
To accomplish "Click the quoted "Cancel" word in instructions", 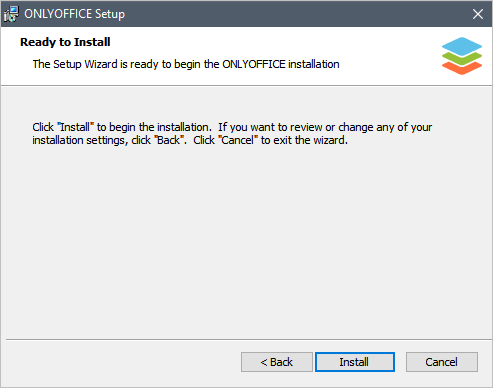I will point(238,140).
